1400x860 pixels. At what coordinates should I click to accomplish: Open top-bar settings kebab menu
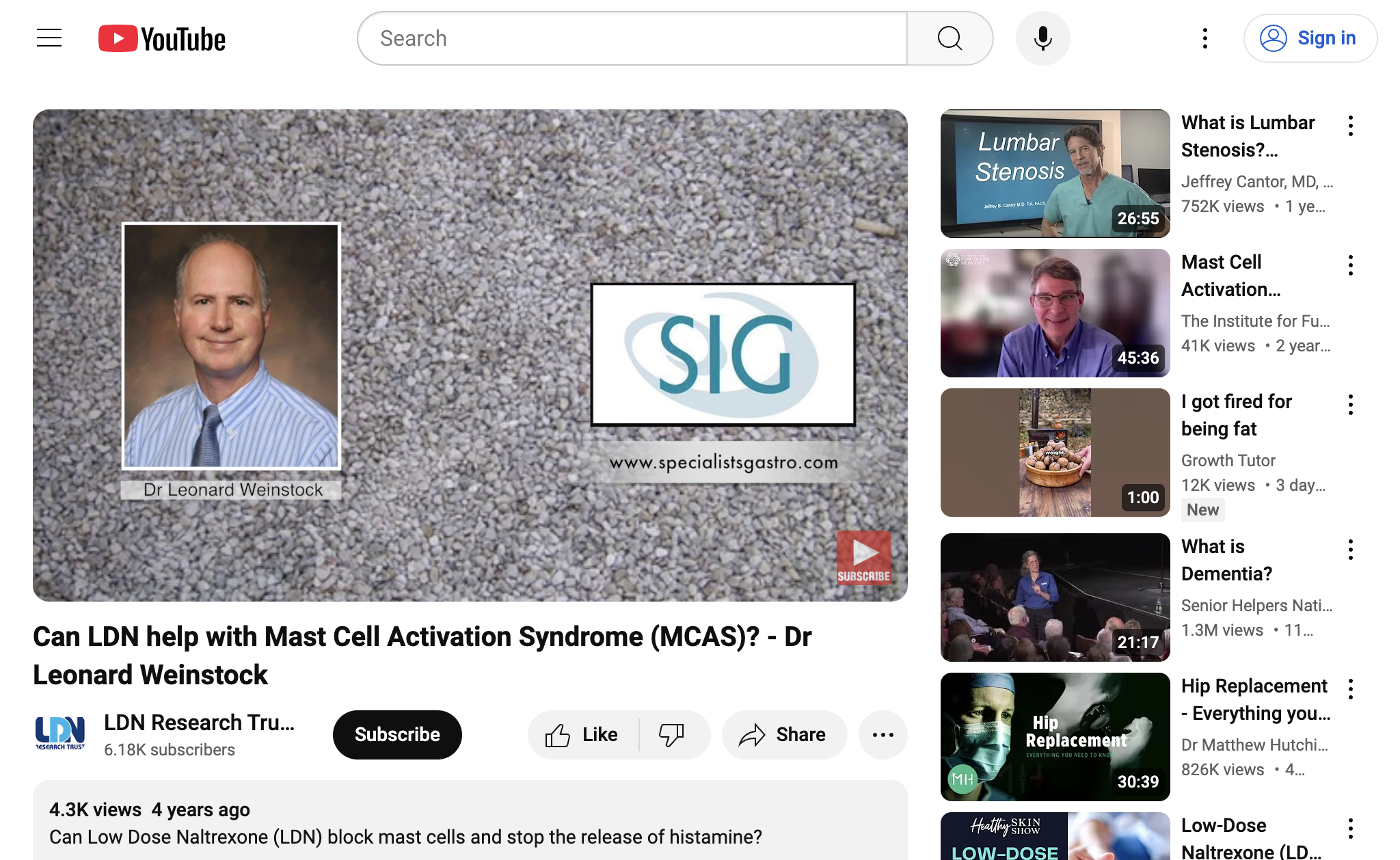1205,38
